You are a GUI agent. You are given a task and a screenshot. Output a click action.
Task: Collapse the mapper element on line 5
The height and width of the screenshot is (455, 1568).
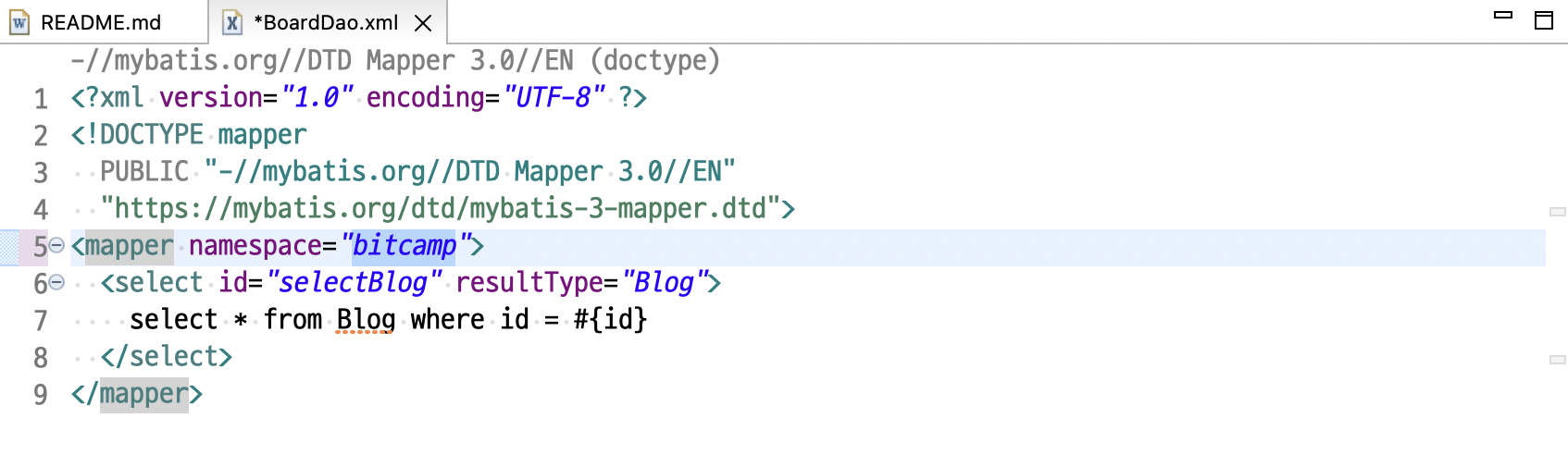coord(56,245)
